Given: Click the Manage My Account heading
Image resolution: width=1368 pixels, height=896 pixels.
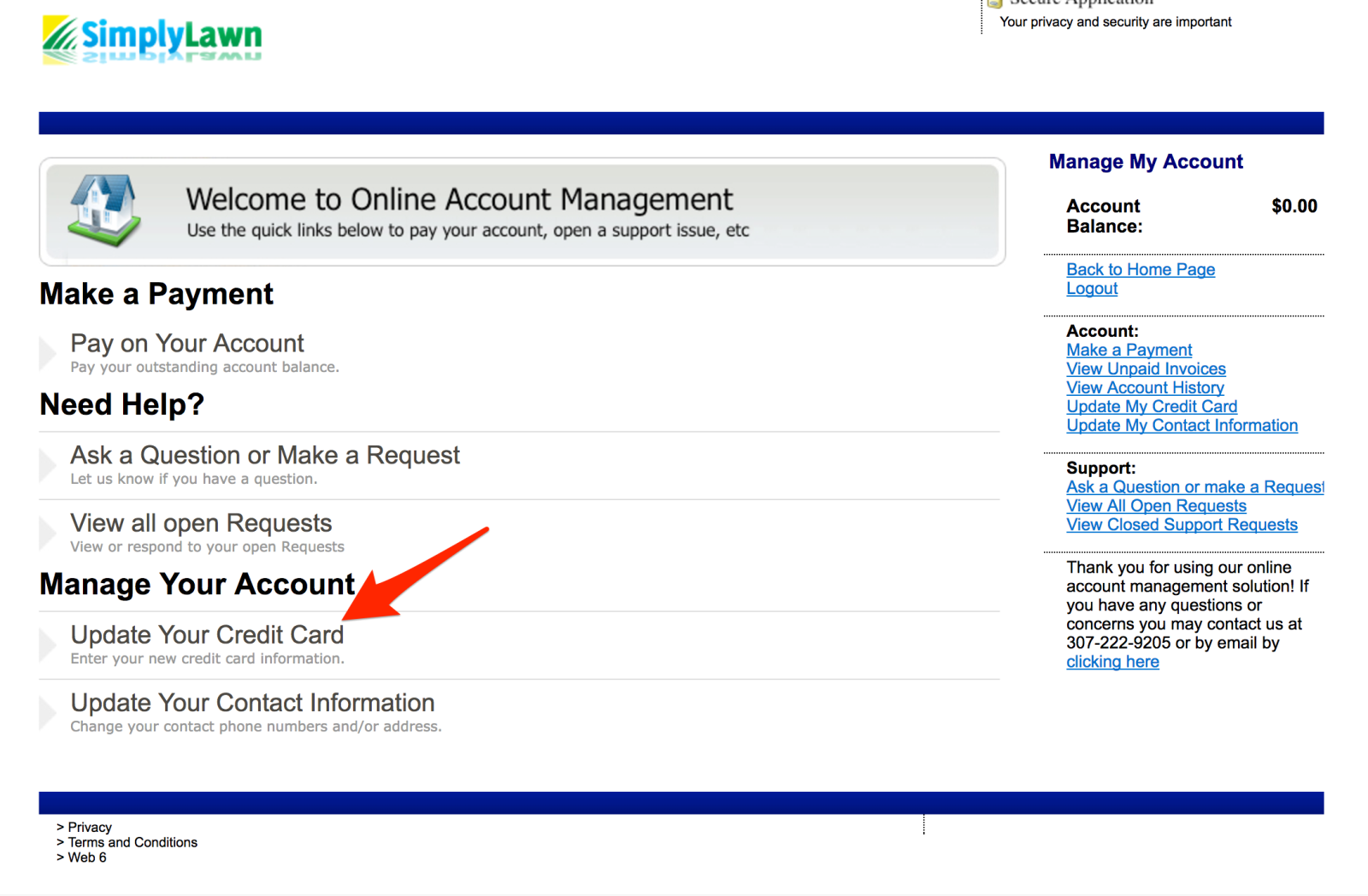Looking at the screenshot, I should (1146, 162).
